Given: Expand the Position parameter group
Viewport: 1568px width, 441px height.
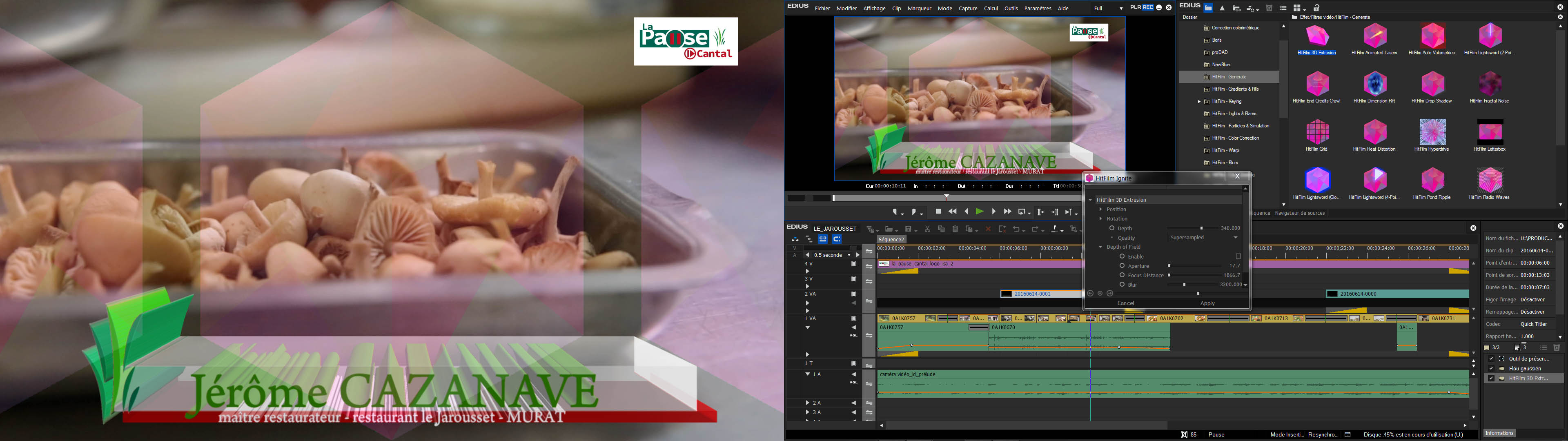Looking at the screenshot, I should (1100, 209).
